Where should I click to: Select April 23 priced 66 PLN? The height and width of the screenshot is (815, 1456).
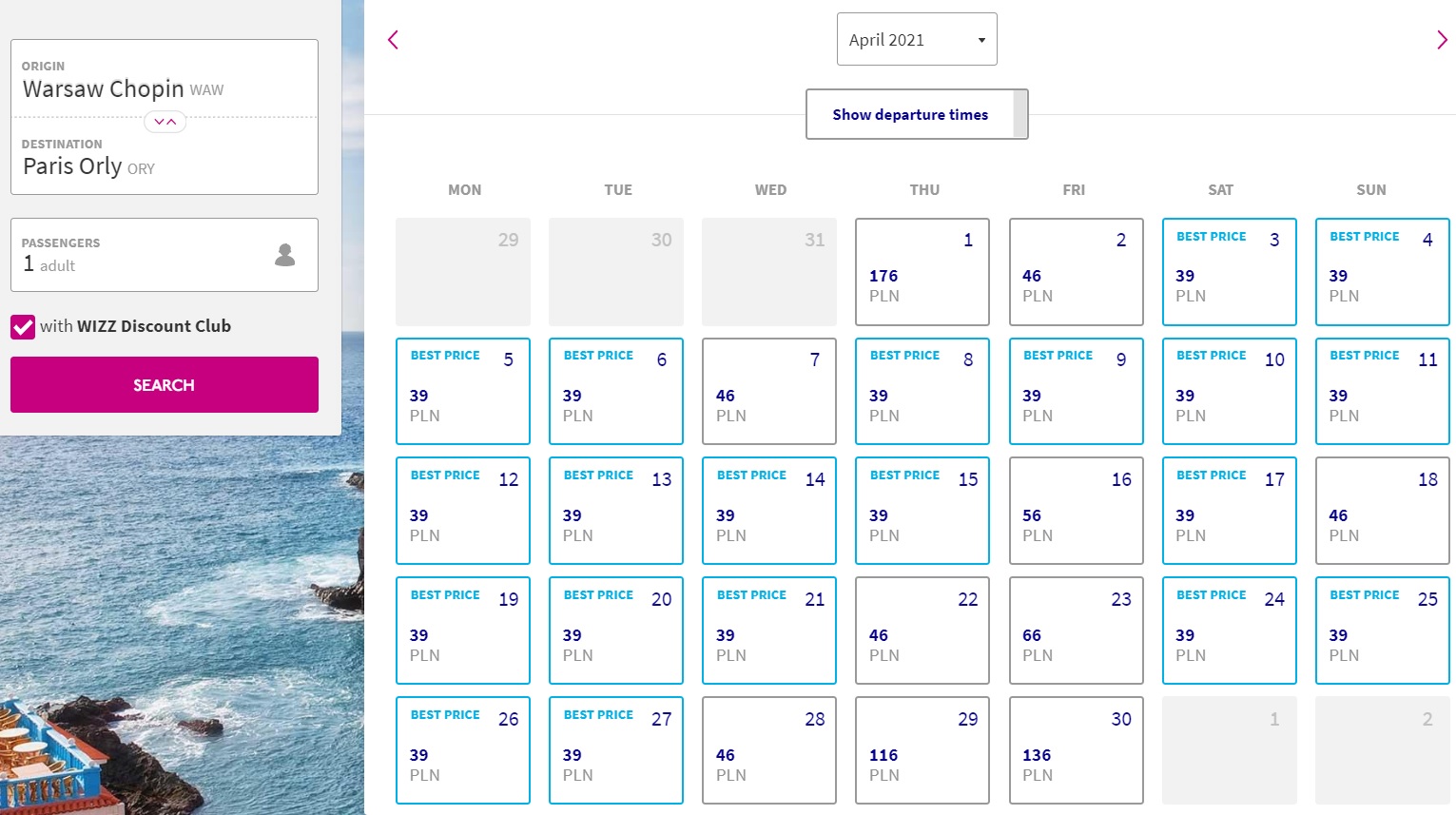point(1077,631)
